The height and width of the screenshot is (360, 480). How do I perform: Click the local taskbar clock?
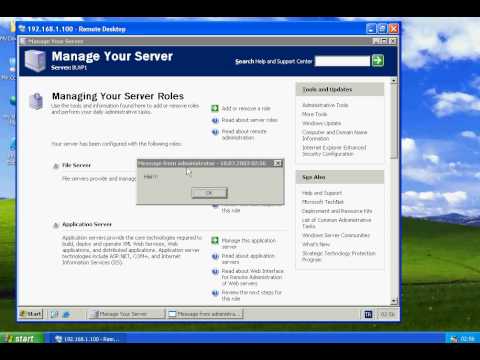click(x=467, y=339)
